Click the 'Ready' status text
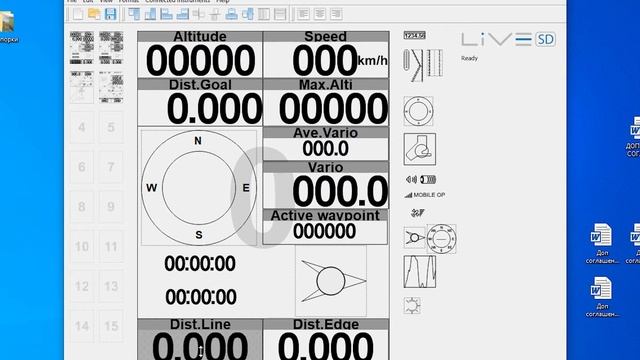This screenshot has width=640, height=360. click(469, 58)
